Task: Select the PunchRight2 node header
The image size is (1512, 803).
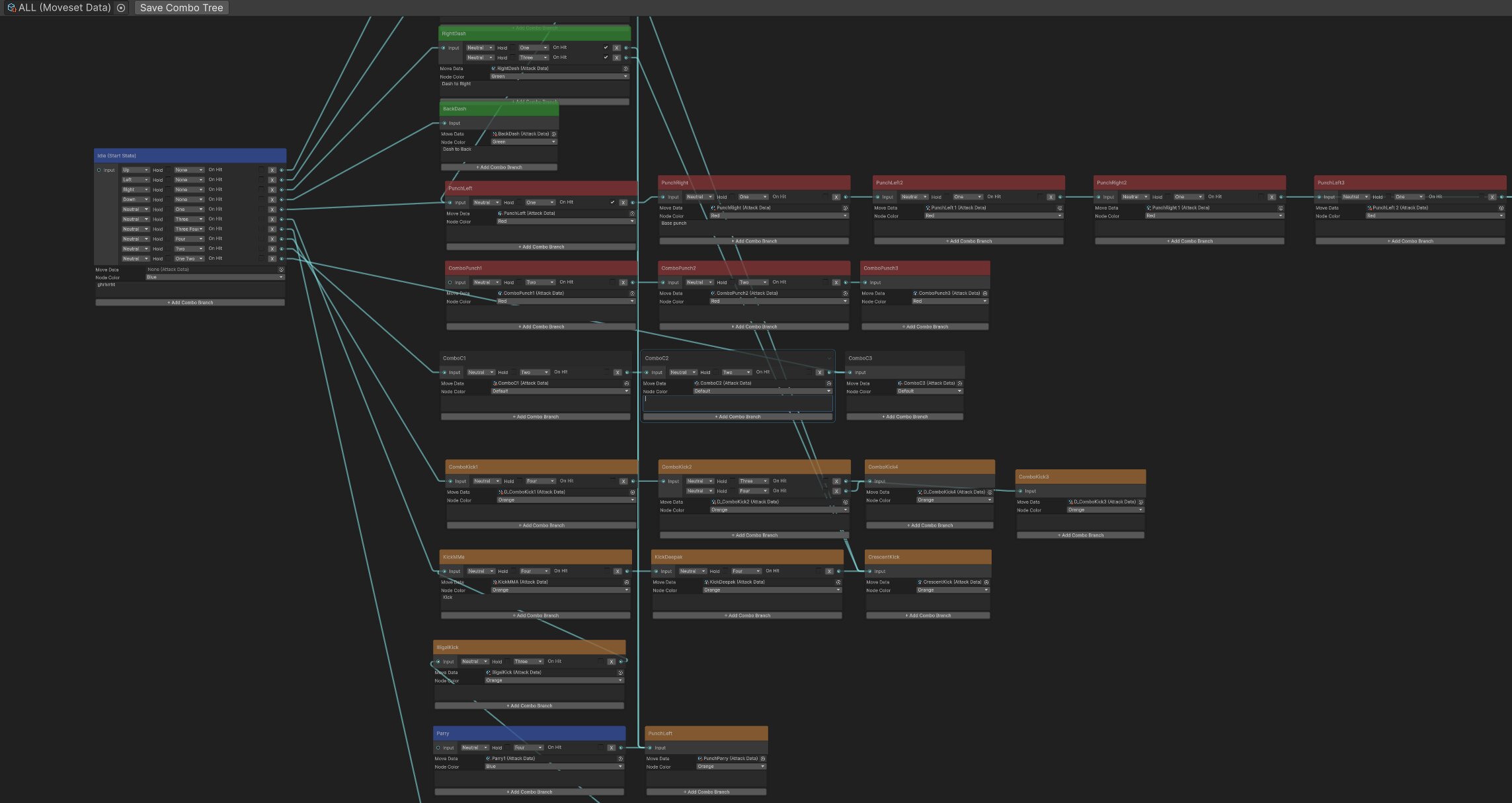Action: (x=1189, y=182)
